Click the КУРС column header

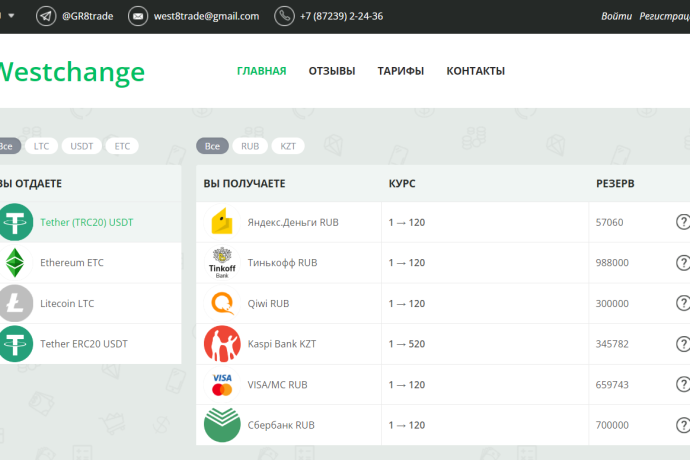tap(402, 184)
